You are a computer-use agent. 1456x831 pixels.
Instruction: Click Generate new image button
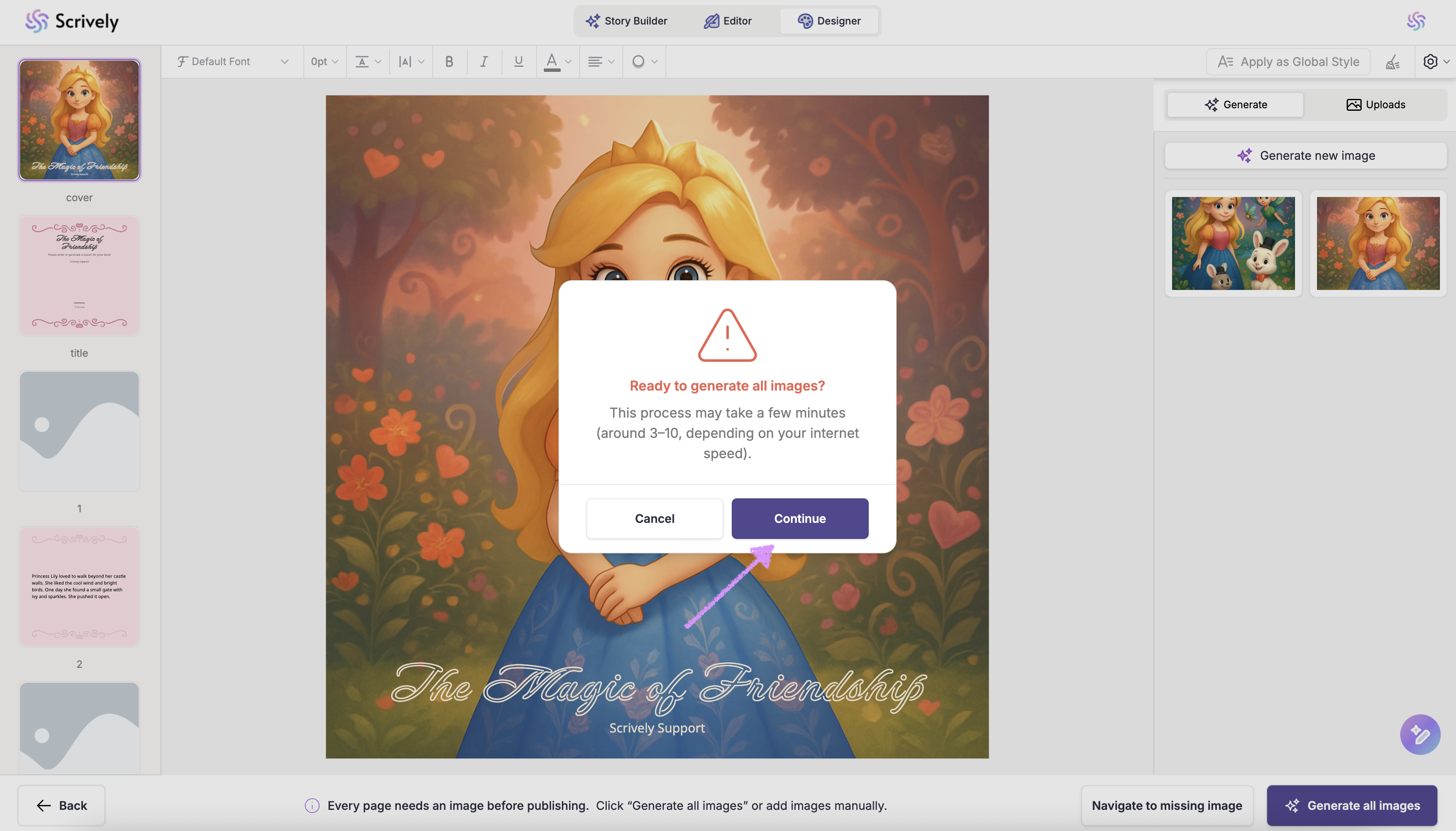click(x=1306, y=156)
